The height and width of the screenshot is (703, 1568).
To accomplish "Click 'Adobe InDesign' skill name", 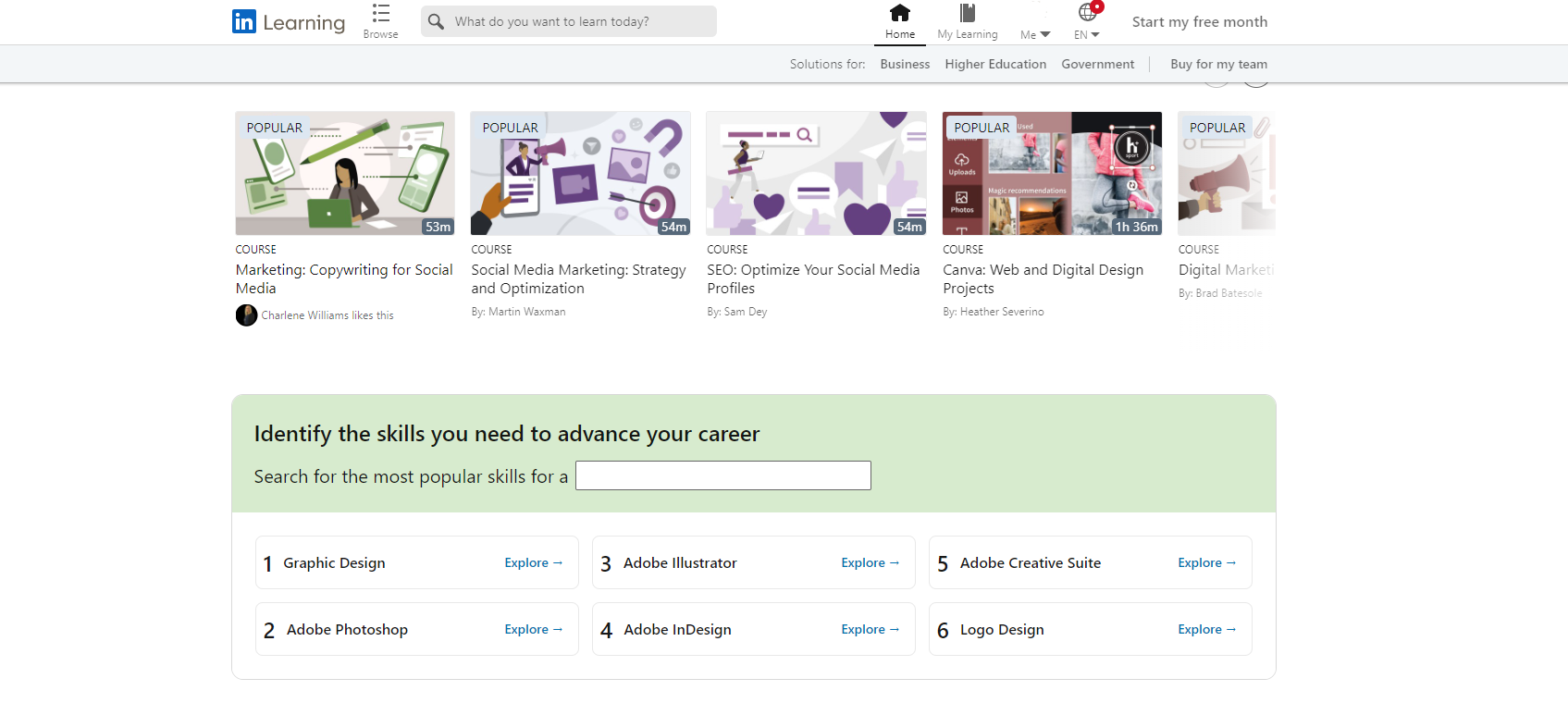I will 677,629.
